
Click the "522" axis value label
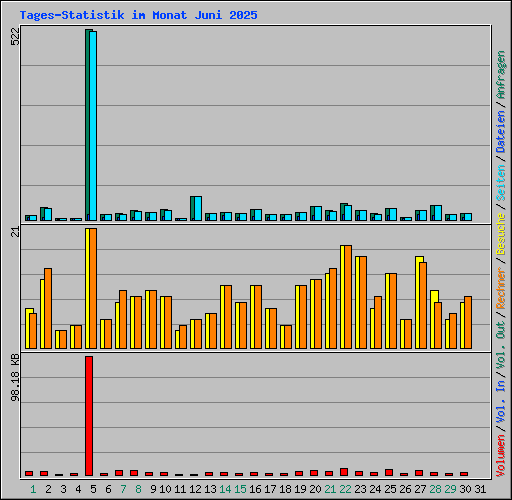coord(15,36)
